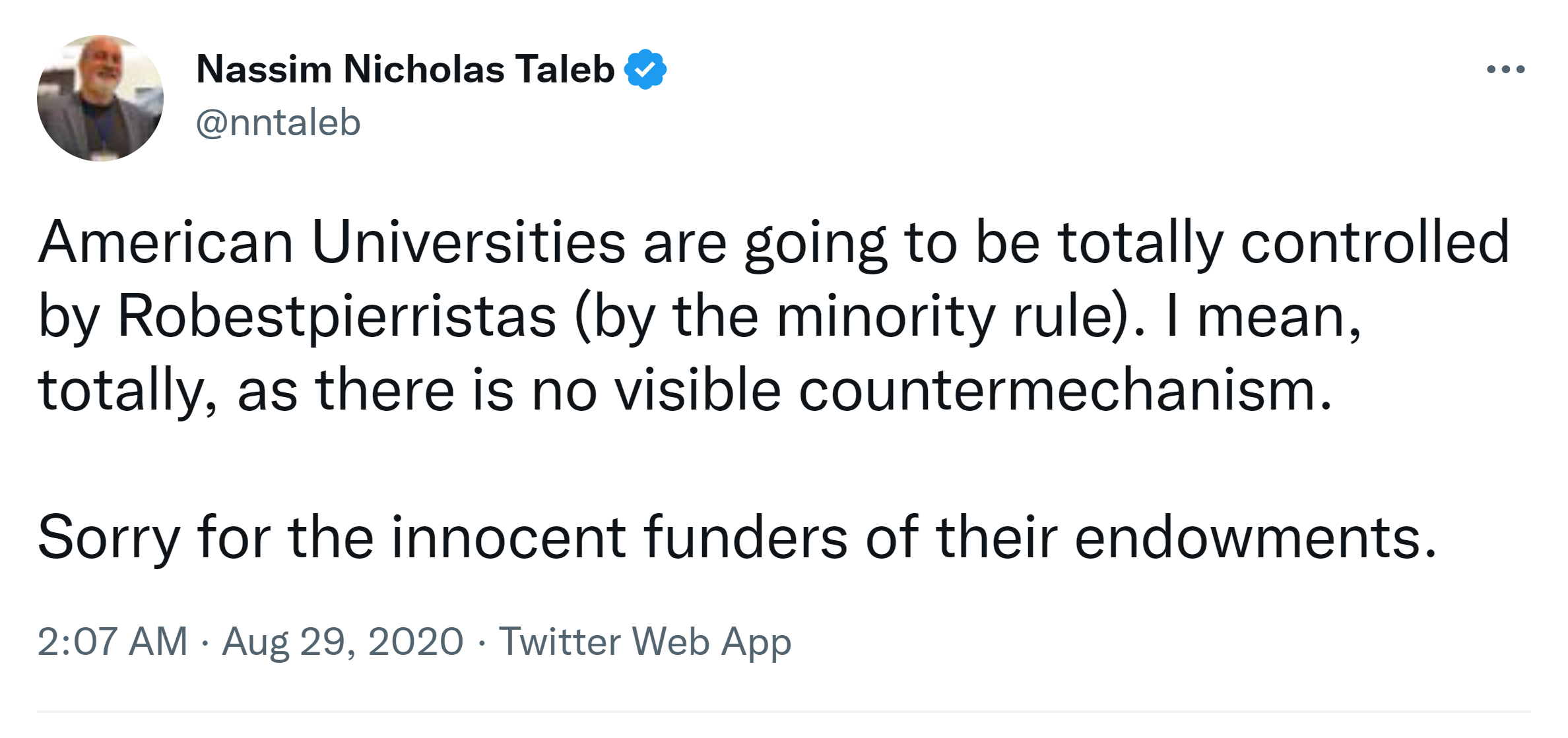This screenshot has width=1568, height=738.
Task: Click the Aug 29, 2020 date
Action: coord(342,641)
